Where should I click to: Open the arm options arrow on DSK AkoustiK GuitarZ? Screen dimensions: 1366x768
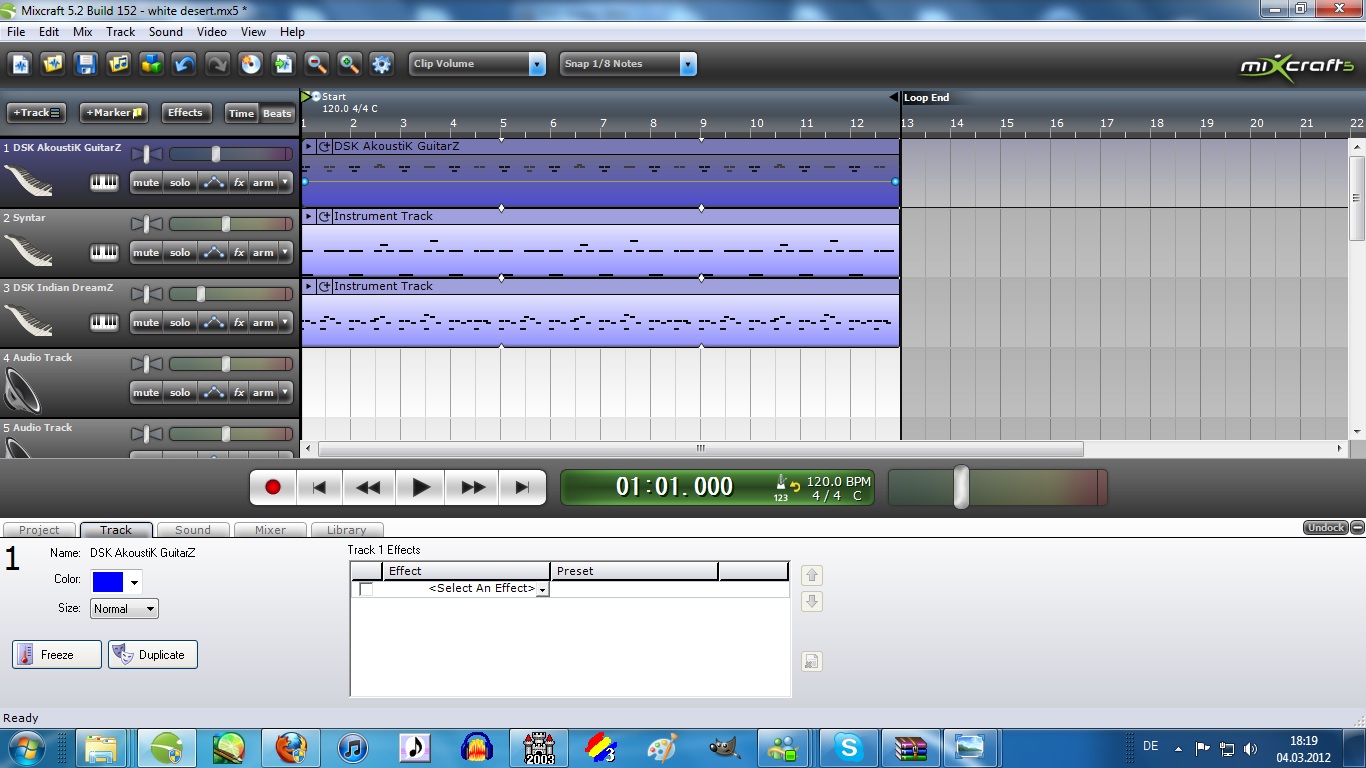[x=286, y=183]
